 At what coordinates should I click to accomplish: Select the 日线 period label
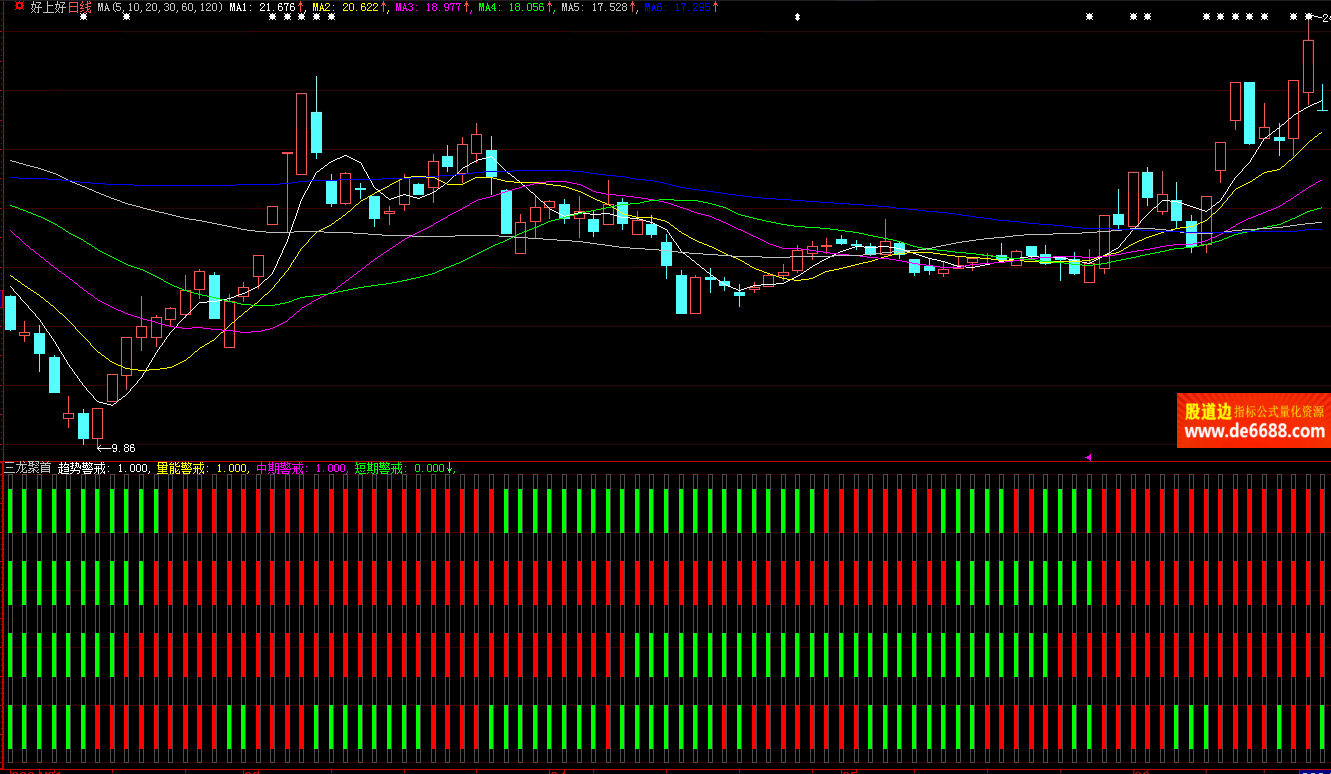(x=79, y=7)
